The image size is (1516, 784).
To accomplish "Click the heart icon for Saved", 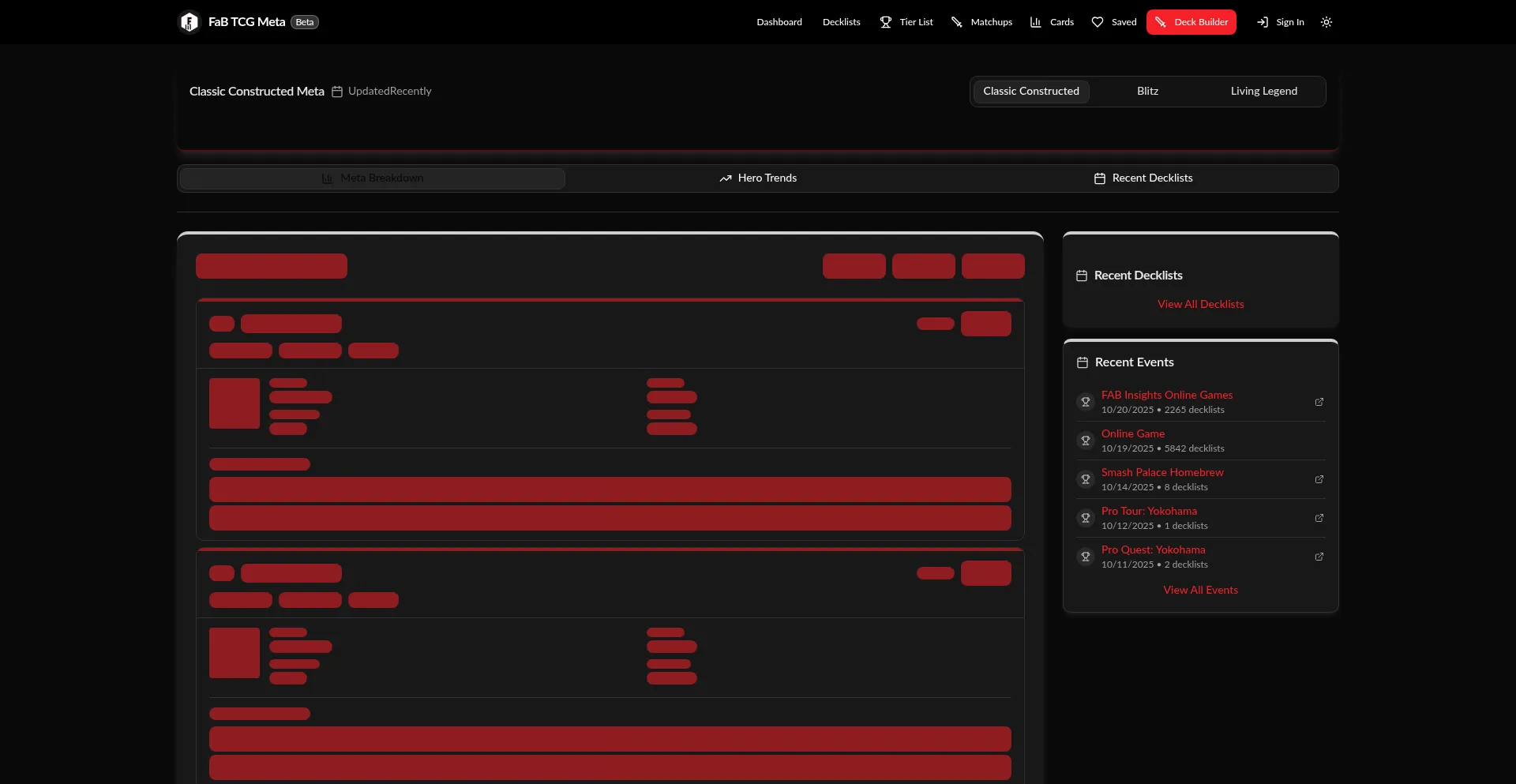I will pyautogui.click(x=1098, y=22).
